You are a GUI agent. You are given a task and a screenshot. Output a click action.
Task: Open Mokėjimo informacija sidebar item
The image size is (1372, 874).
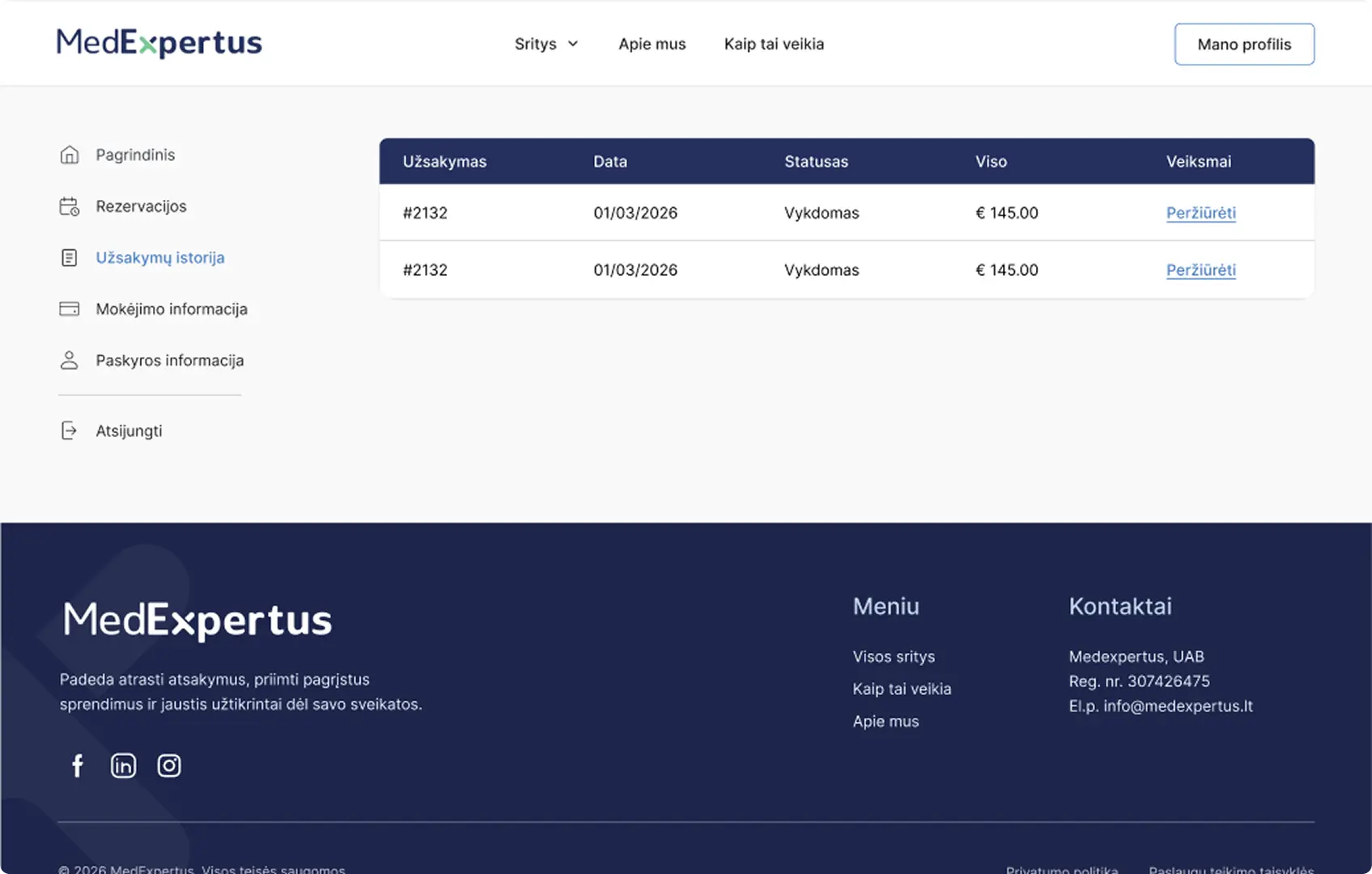[x=154, y=309]
